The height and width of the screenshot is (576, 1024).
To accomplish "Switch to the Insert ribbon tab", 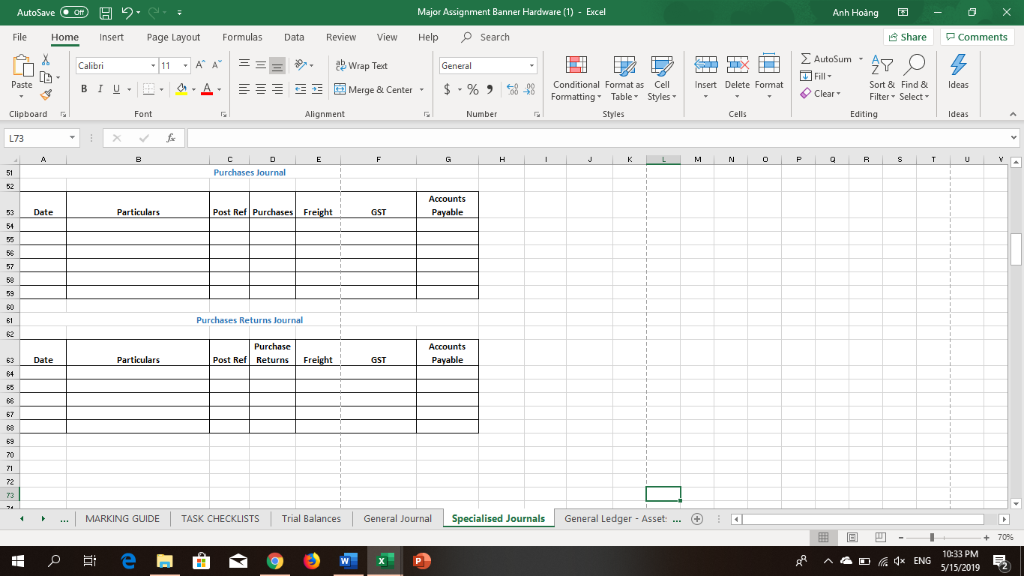I will pos(111,37).
